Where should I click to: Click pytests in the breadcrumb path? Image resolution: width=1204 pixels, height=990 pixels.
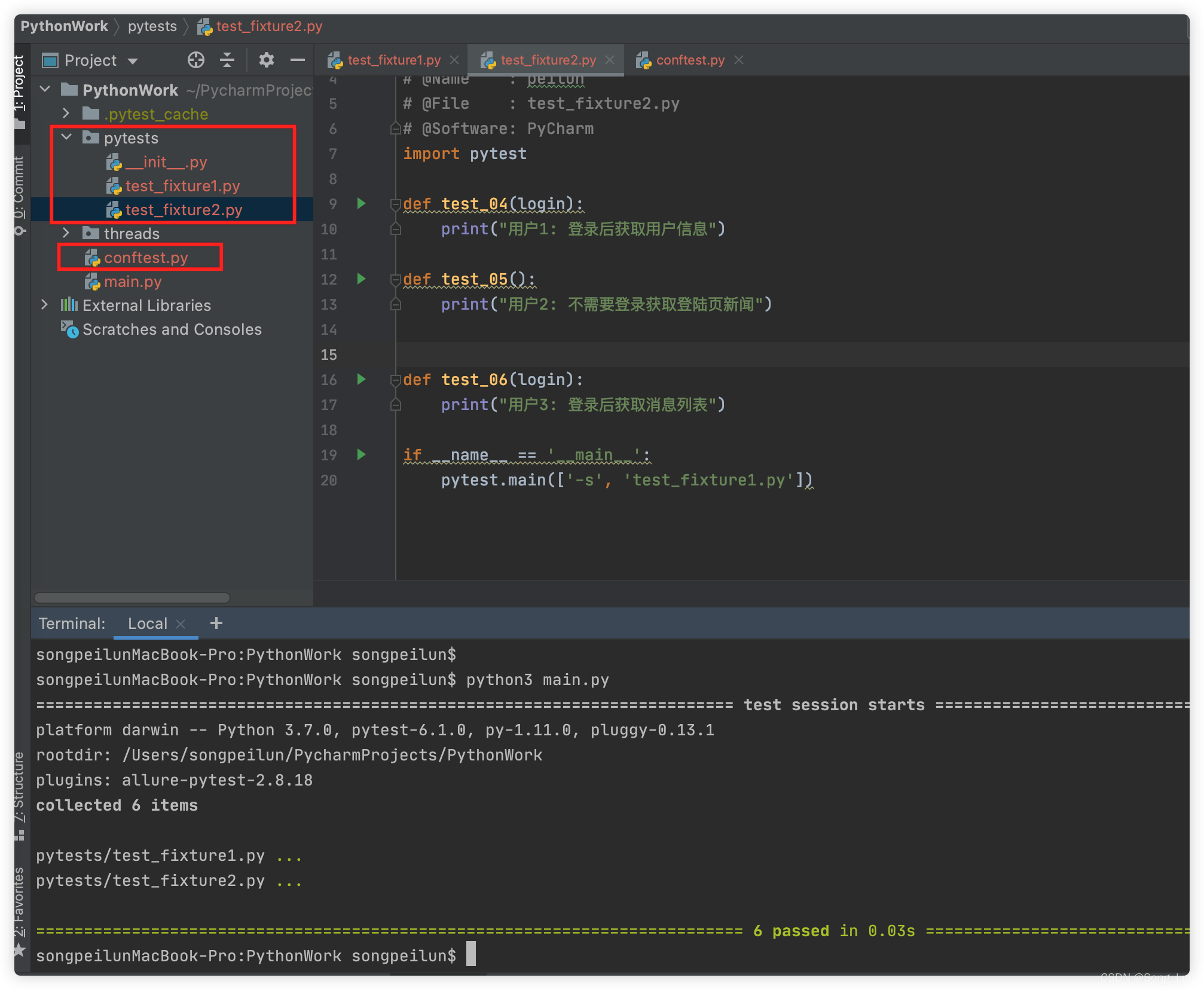(x=152, y=26)
